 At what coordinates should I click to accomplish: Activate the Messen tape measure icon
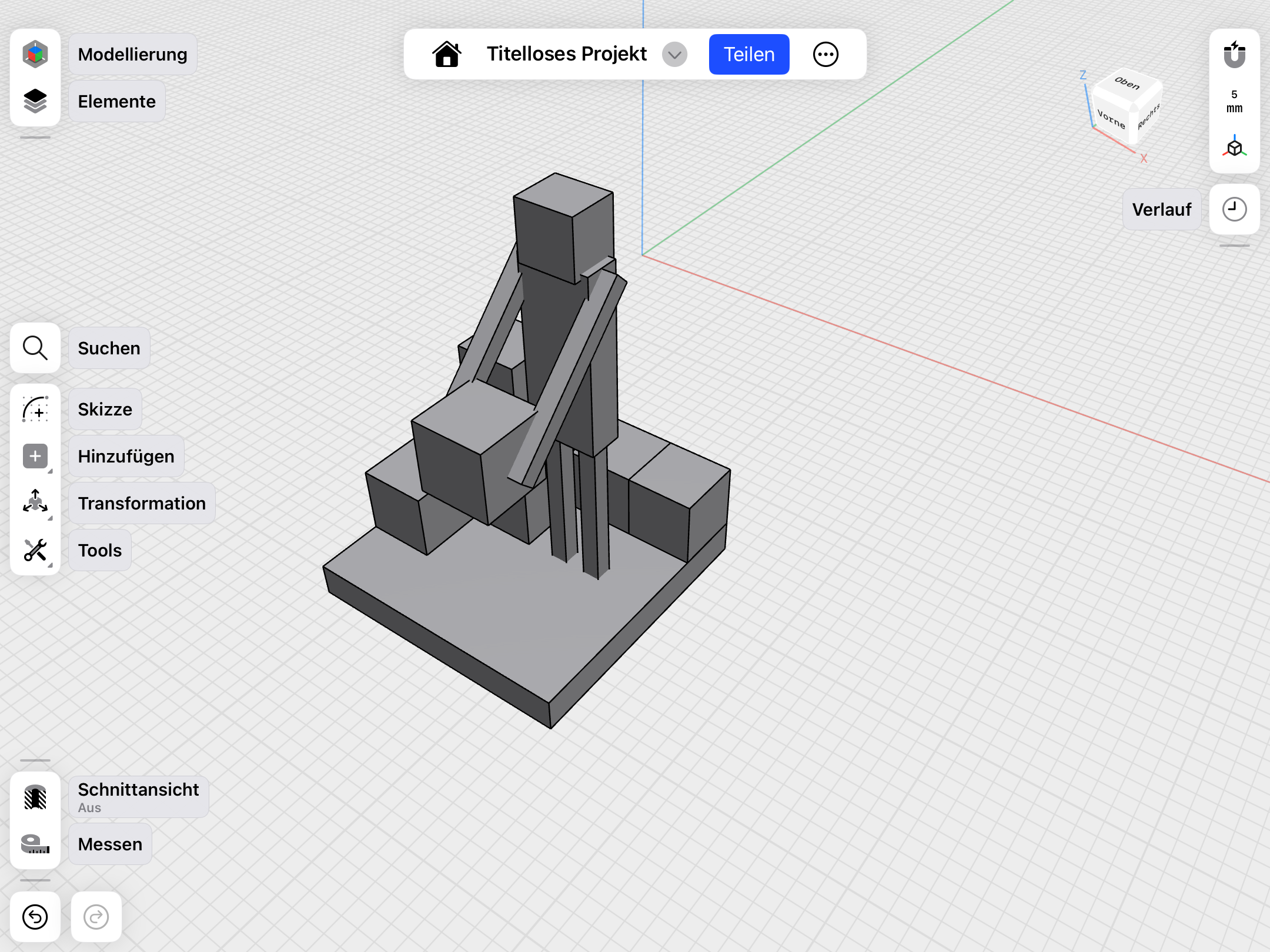click(35, 844)
